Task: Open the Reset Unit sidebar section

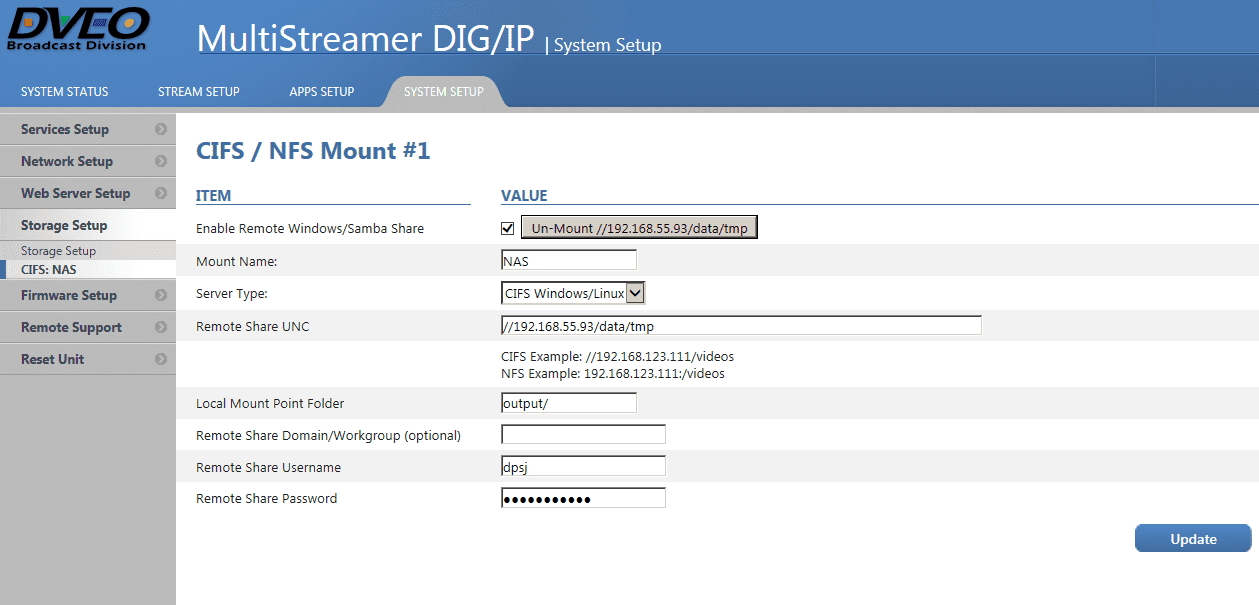Action: (88, 359)
